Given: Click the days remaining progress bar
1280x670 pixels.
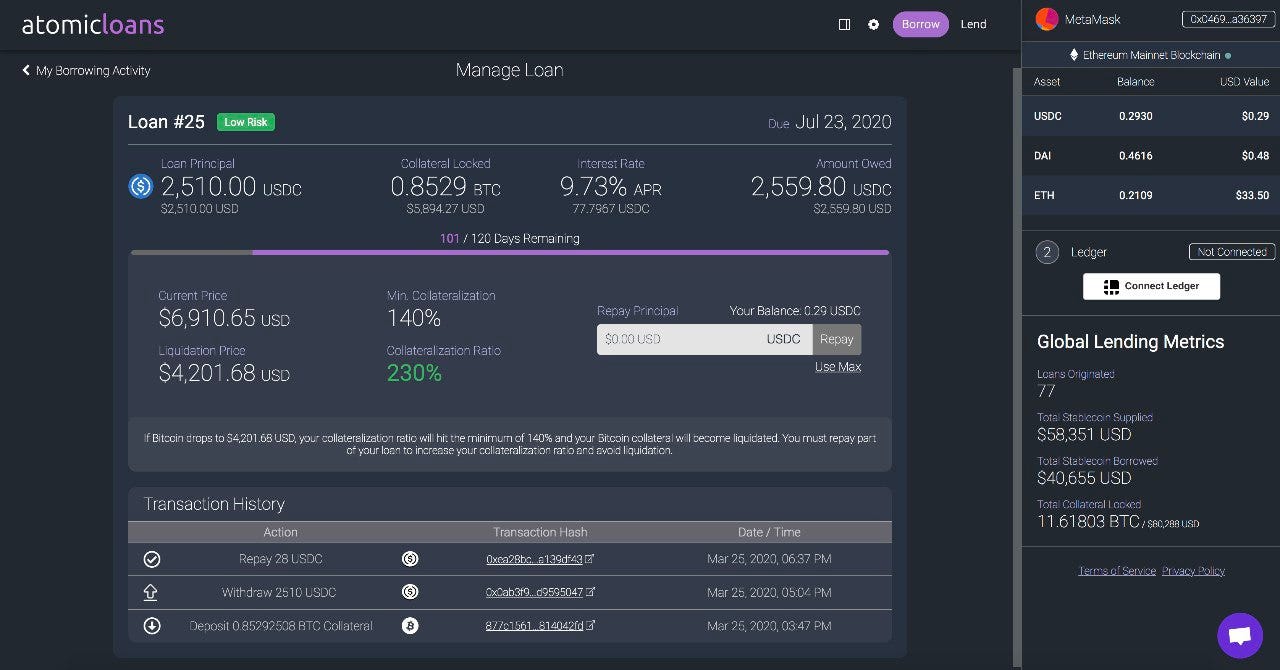Looking at the screenshot, I should pyautogui.click(x=510, y=253).
